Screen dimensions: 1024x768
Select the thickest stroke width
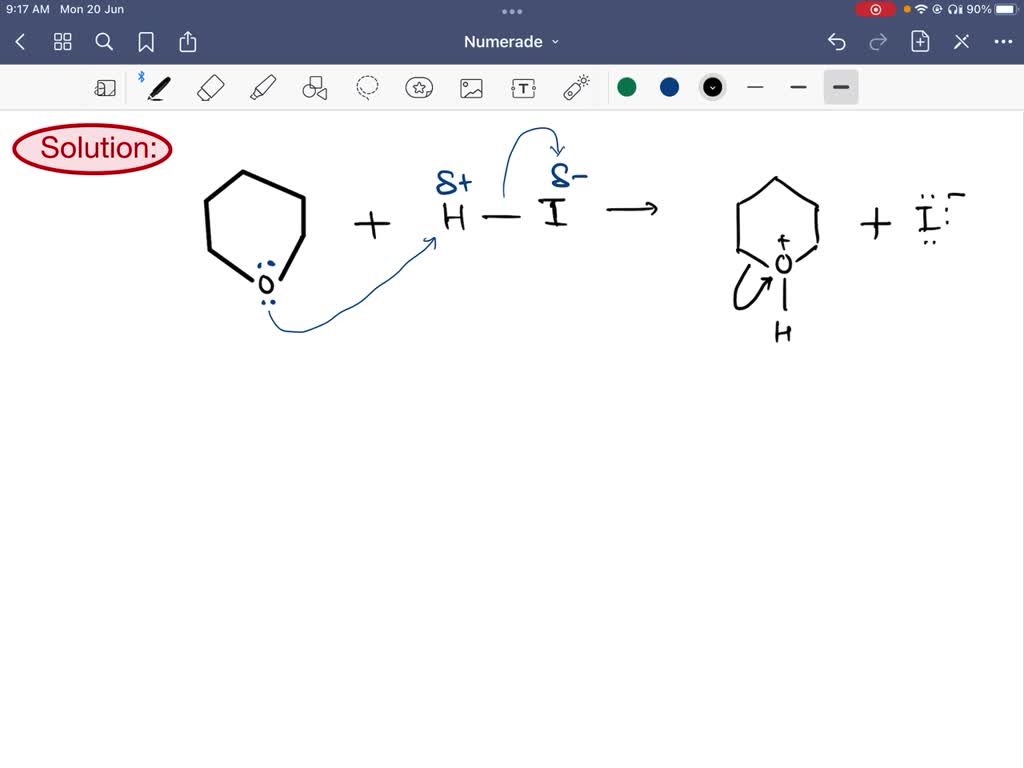tap(840, 87)
